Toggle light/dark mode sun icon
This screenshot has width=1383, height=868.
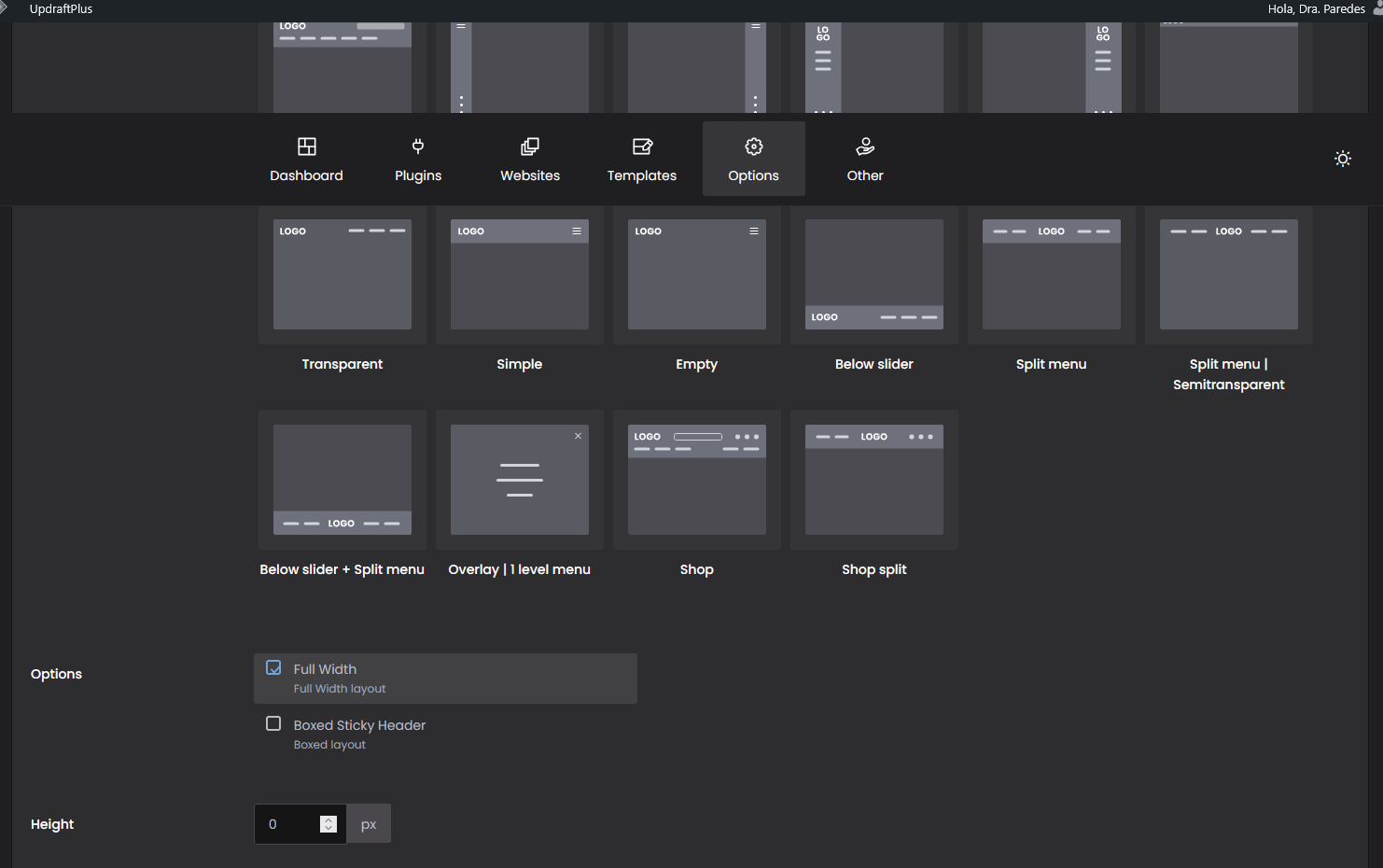pos(1342,159)
